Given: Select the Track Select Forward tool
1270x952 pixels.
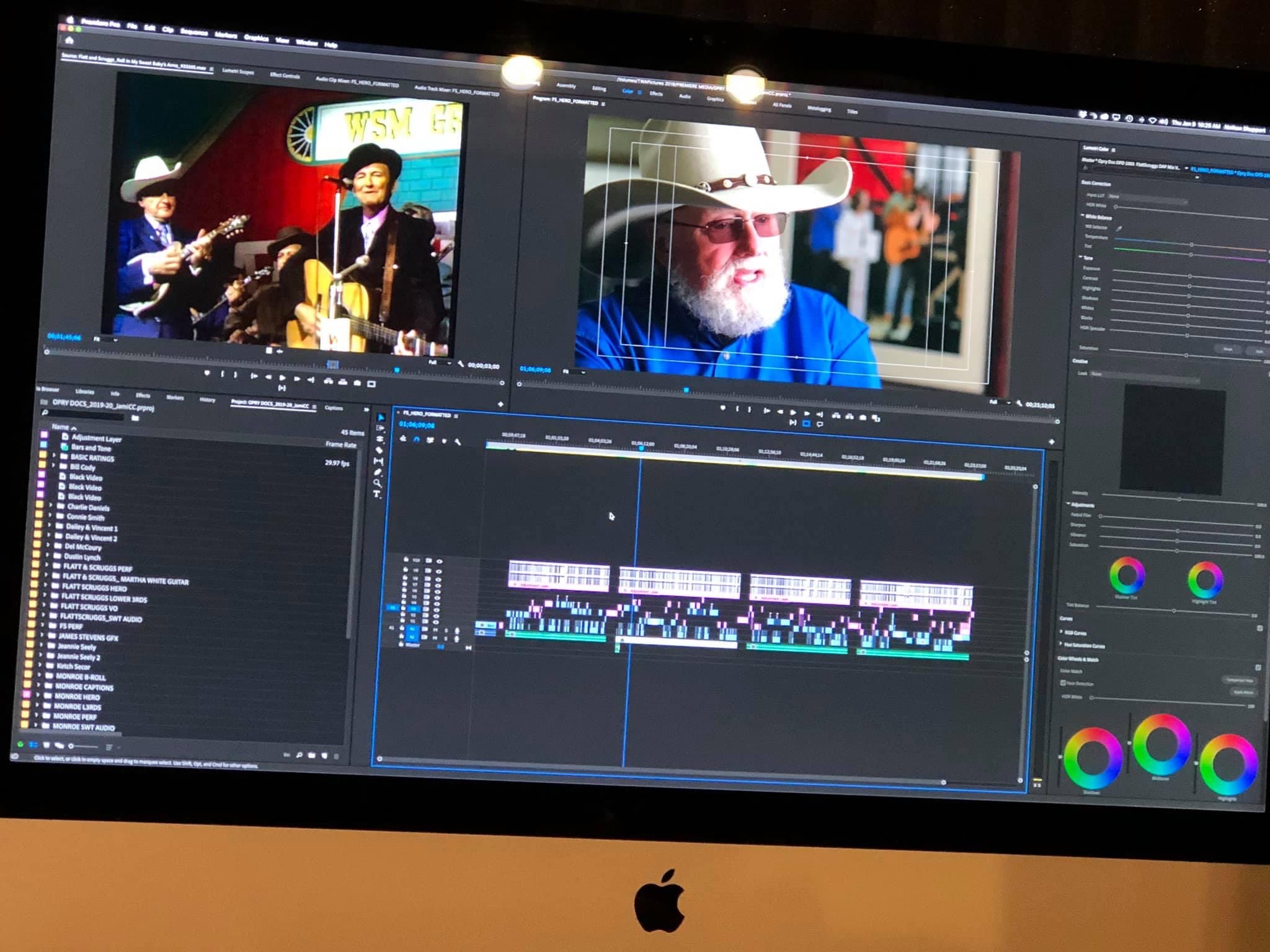Looking at the screenshot, I should (x=380, y=428).
